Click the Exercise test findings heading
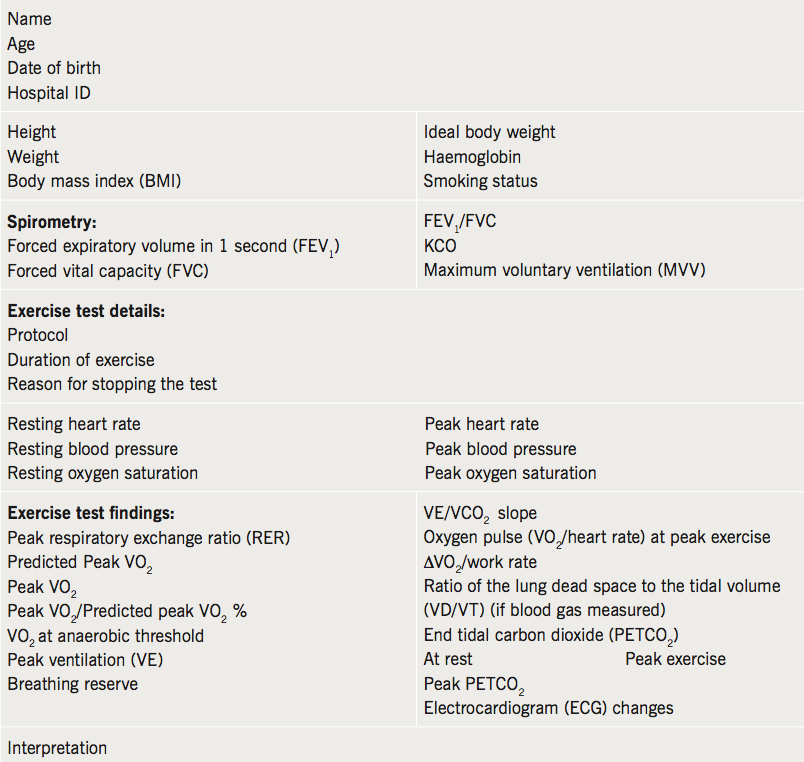This screenshot has width=804, height=762. [x=91, y=513]
